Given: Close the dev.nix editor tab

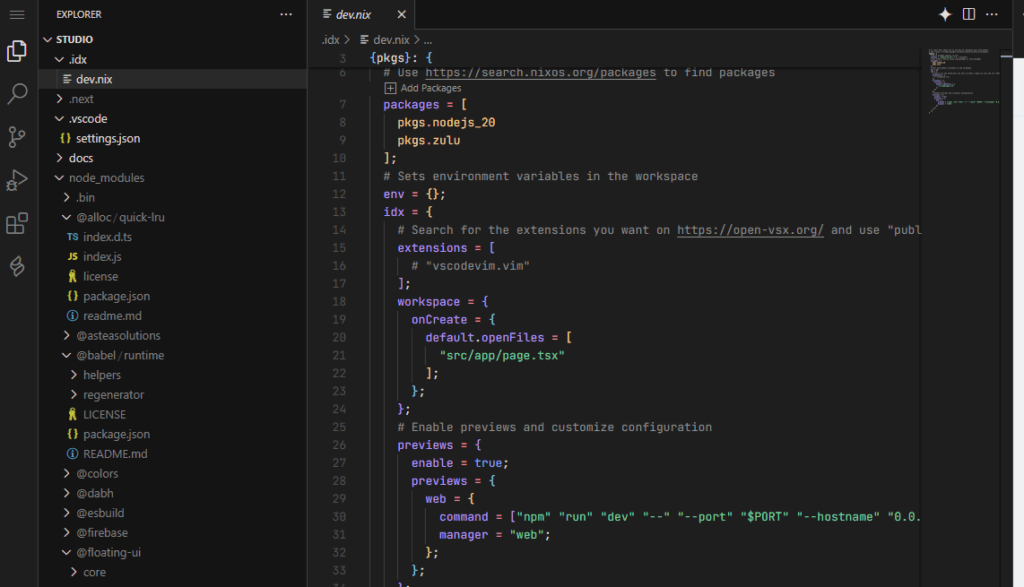Looking at the screenshot, I should pyautogui.click(x=402, y=14).
